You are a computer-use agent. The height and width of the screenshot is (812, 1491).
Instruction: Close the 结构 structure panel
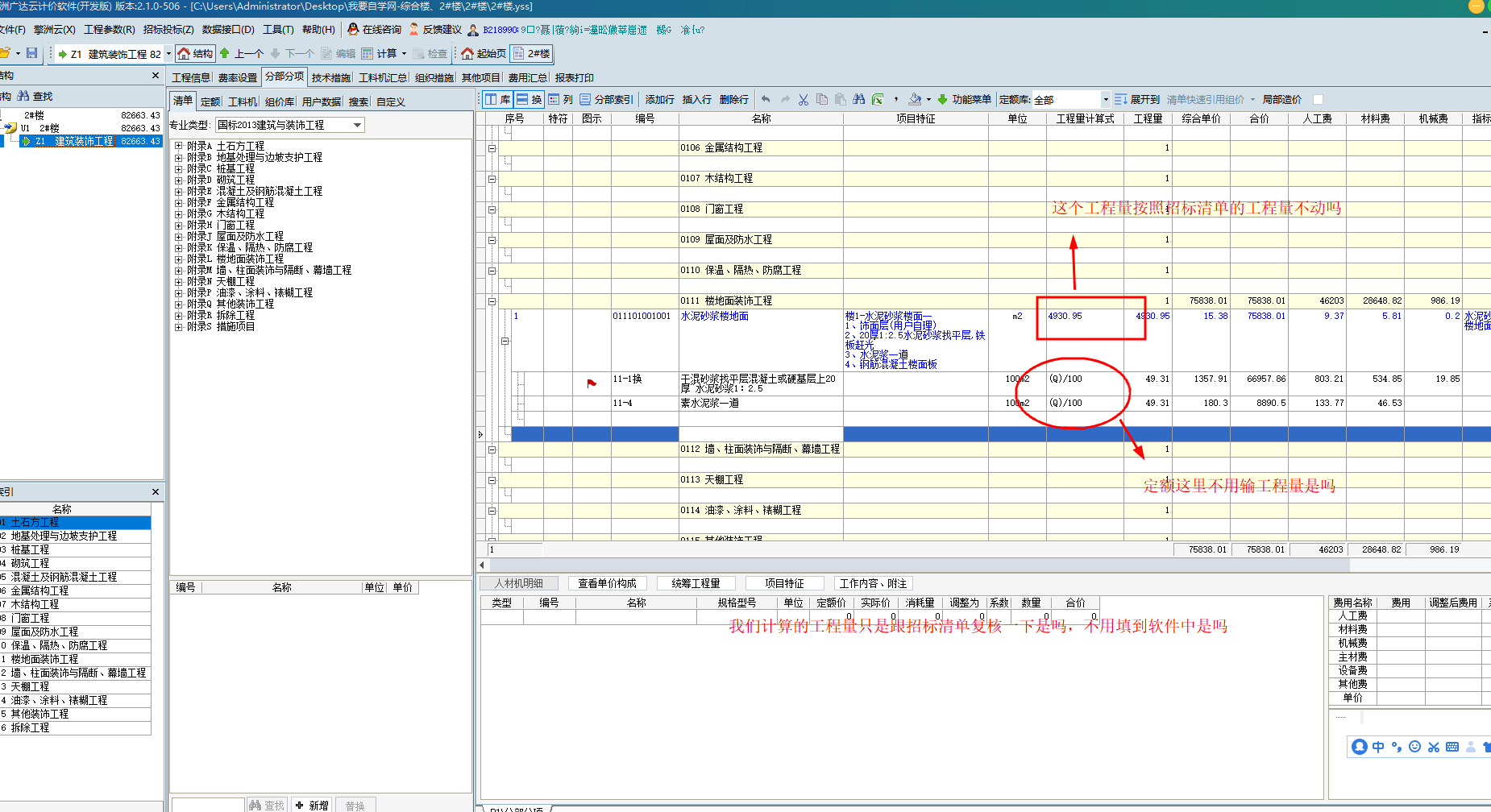[x=156, y=76]
